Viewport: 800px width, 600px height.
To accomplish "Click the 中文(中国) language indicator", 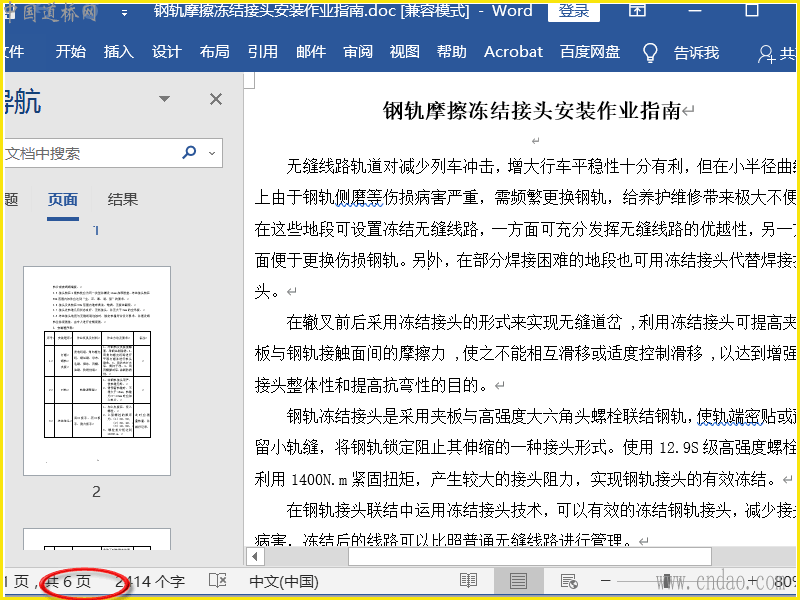I will (x=283, y=581).
